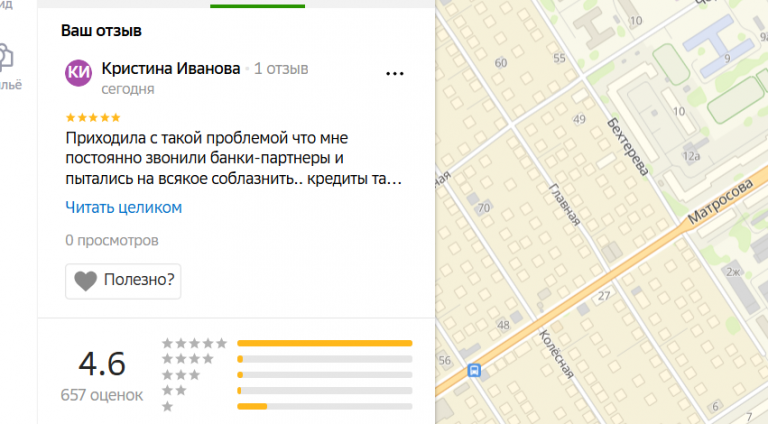Viewport: 768px width, 424px height.
Task: Filter reviews by three-star row
Action: (288, 375)
